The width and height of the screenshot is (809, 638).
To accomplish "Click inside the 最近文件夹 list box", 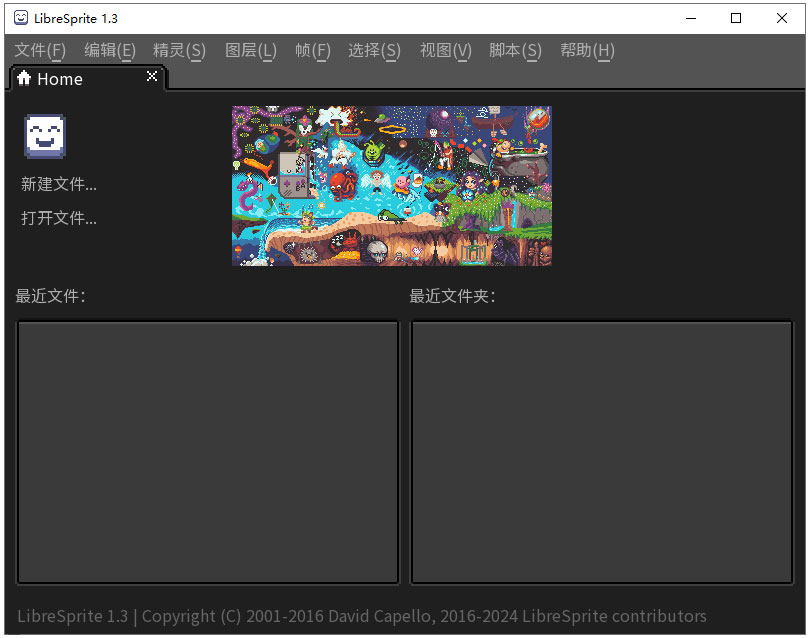I will pos(602,452).
